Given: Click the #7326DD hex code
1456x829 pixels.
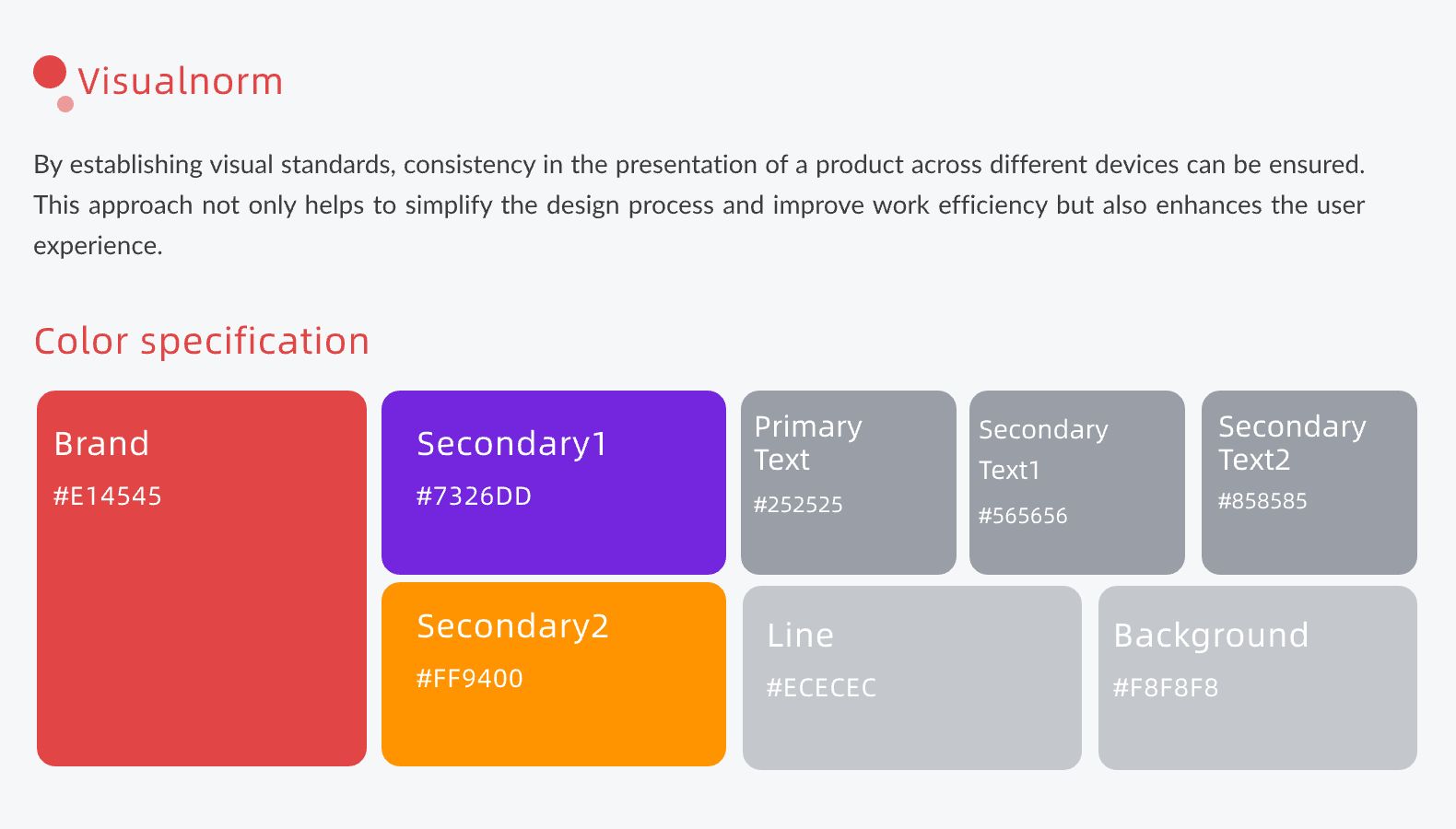Looking at the screenshot, I should [474, 496].
